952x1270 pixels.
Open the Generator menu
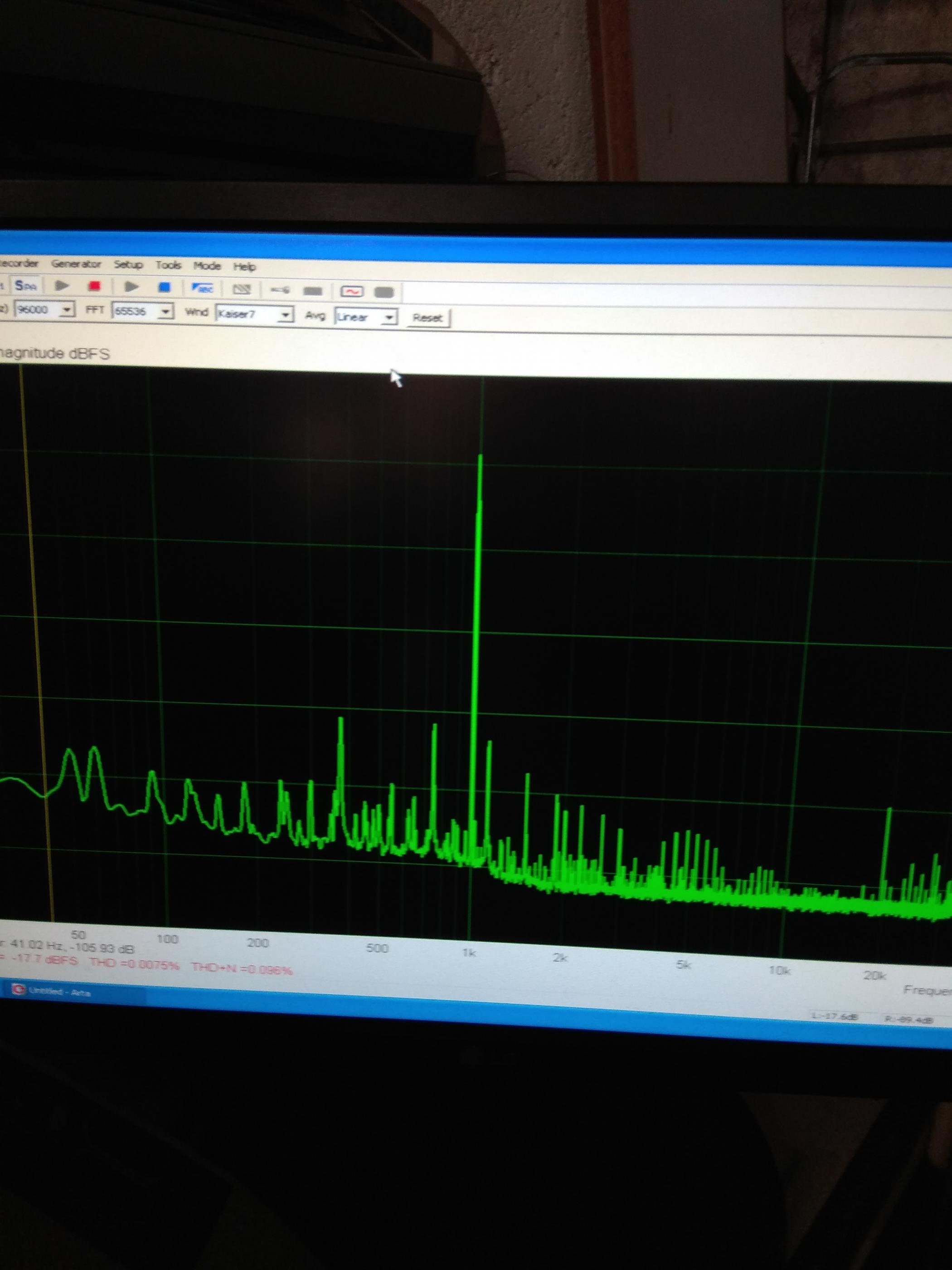(76, 264)
